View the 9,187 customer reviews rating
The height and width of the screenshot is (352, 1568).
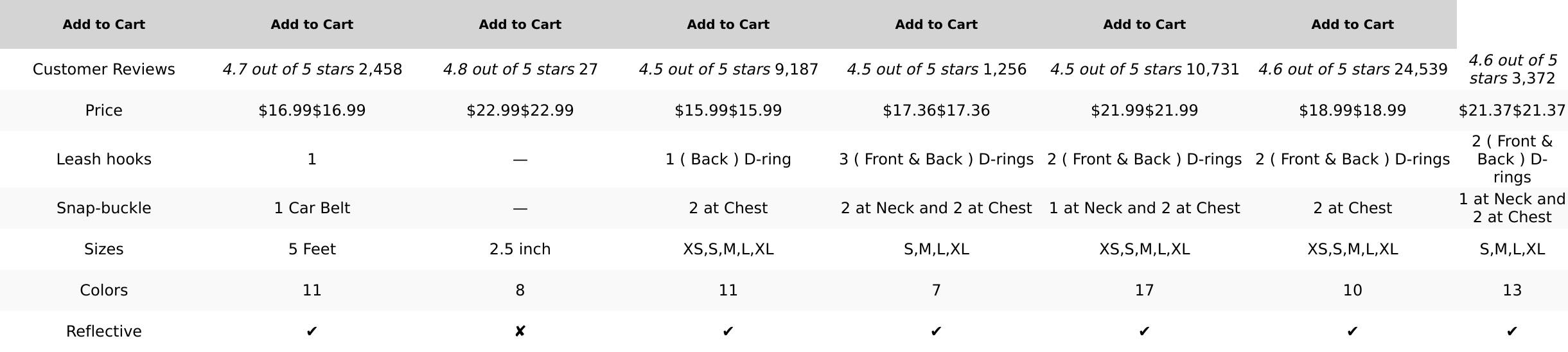(728, 69)
